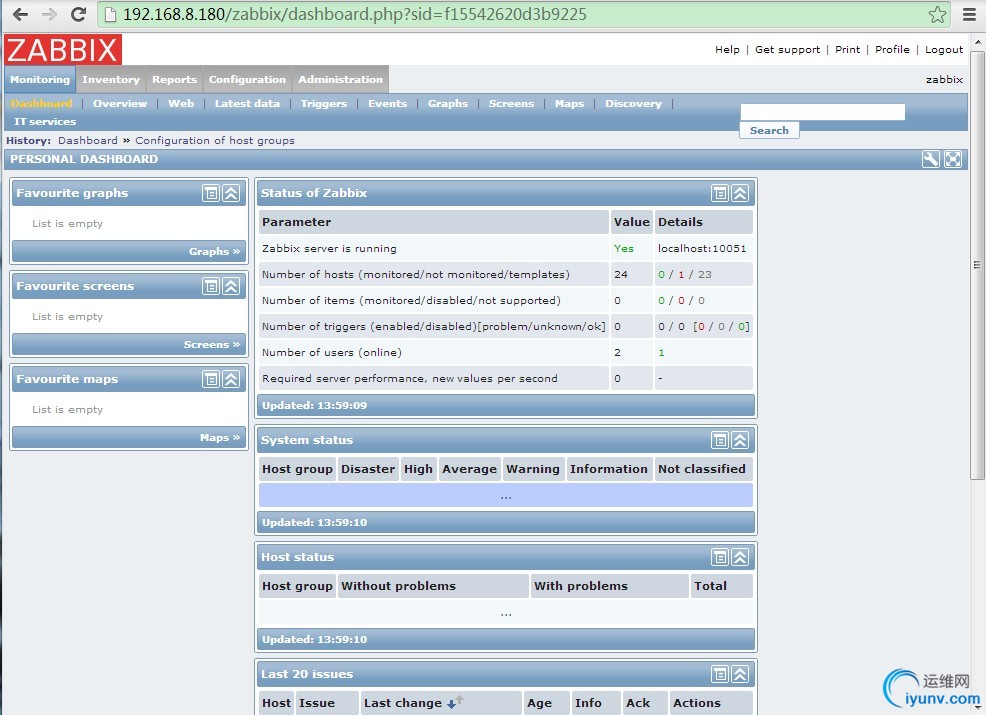
Task: Select Dashboard submenu item
Action: tap(42, 103)
